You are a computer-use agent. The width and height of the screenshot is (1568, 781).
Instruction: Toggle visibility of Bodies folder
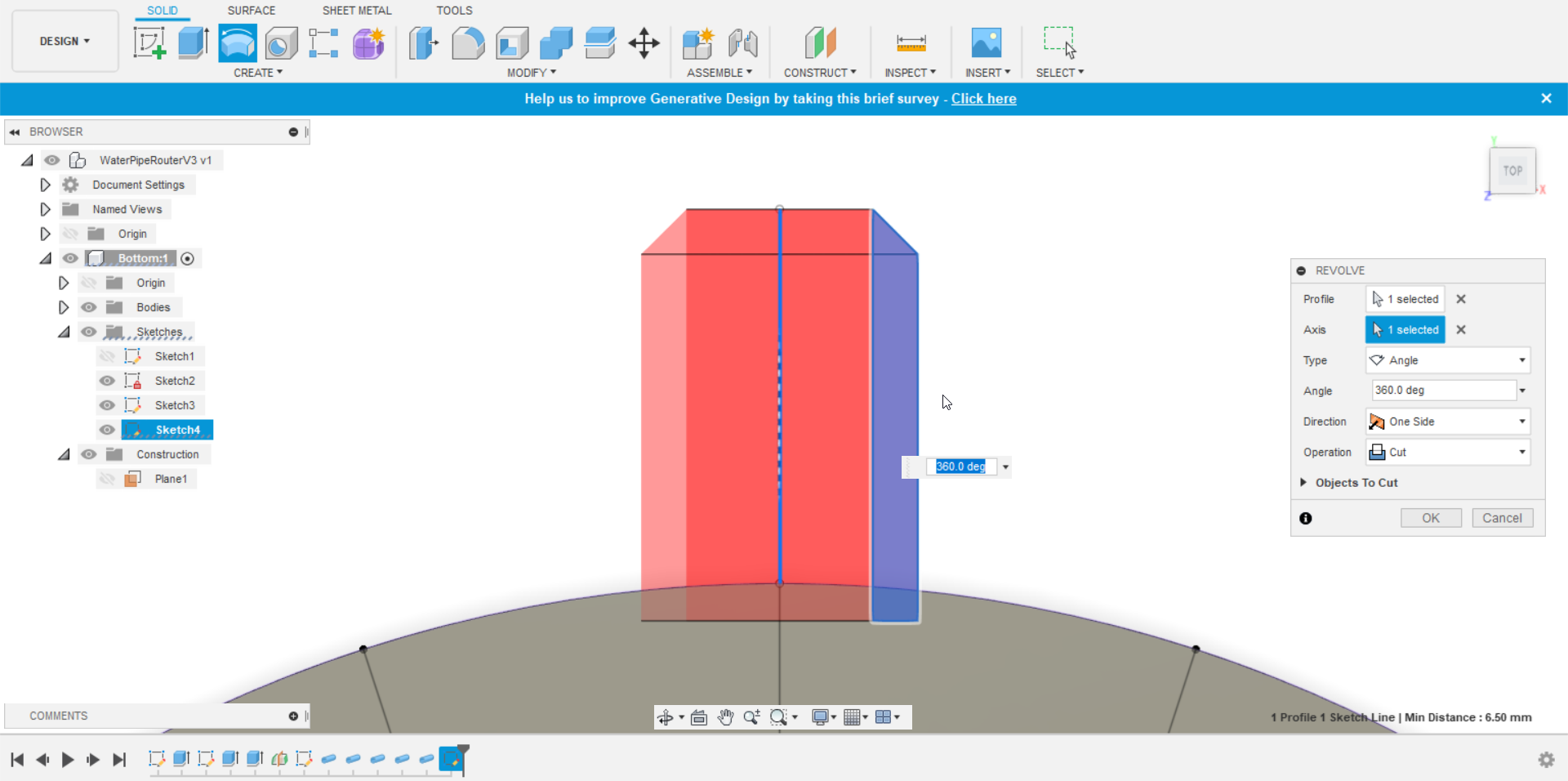(x=88, y=307)
